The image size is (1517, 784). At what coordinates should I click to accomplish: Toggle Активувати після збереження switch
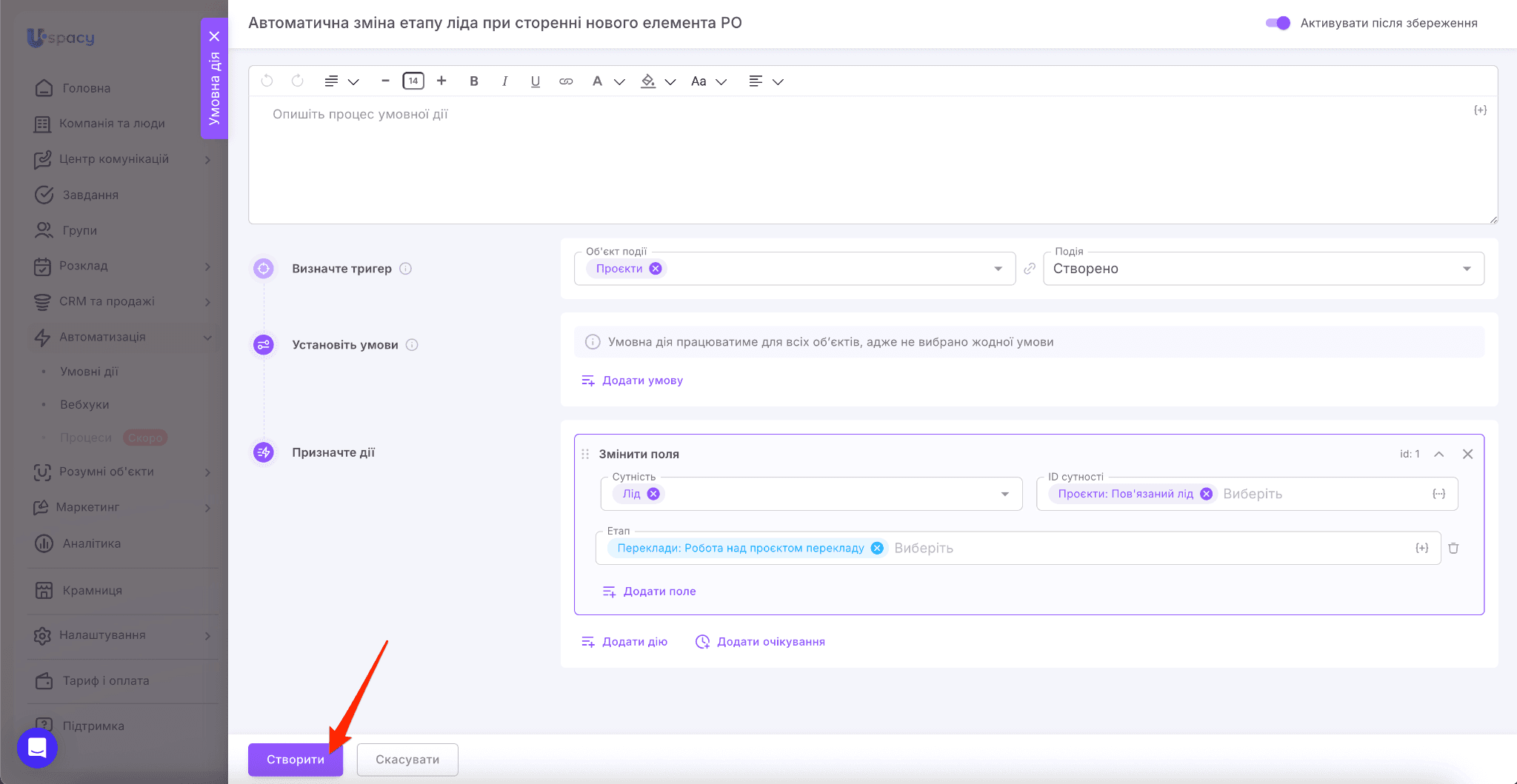click(x=1278, y=23)
